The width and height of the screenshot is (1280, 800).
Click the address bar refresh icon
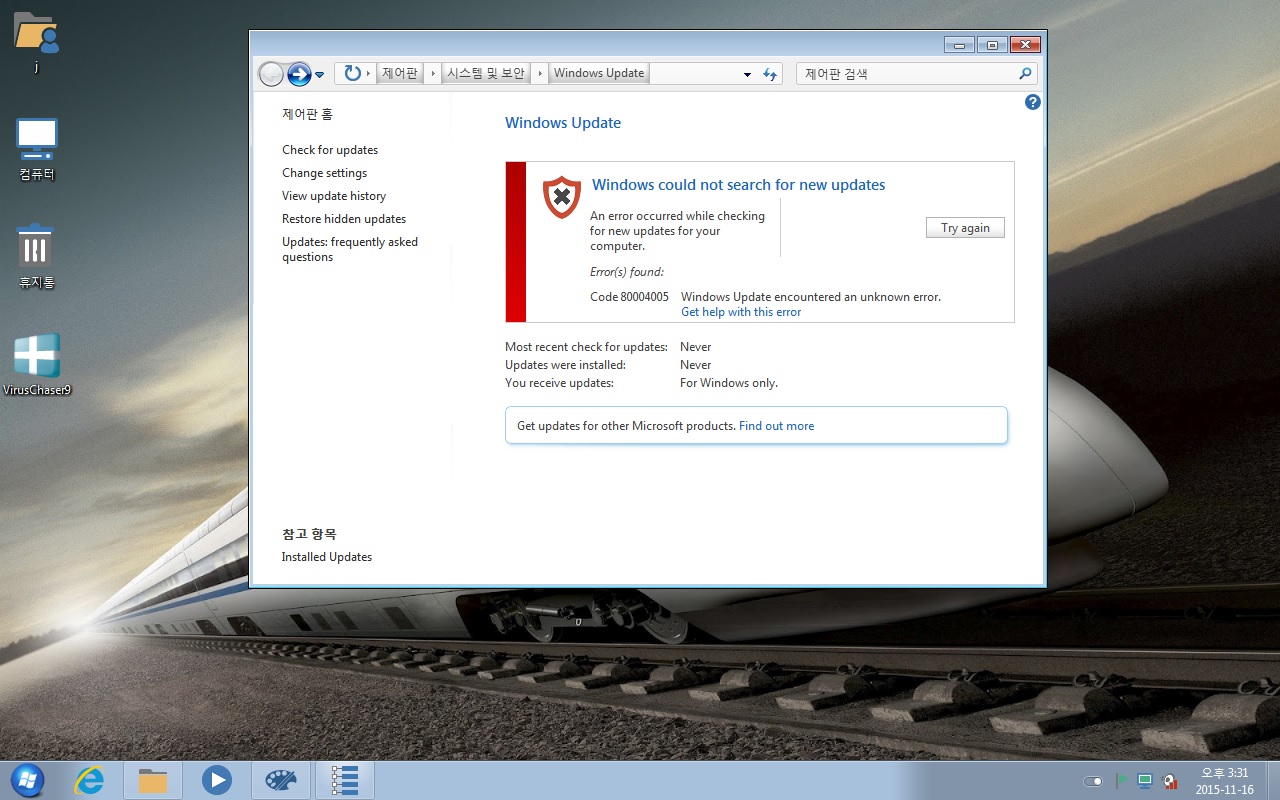(770, 74)
